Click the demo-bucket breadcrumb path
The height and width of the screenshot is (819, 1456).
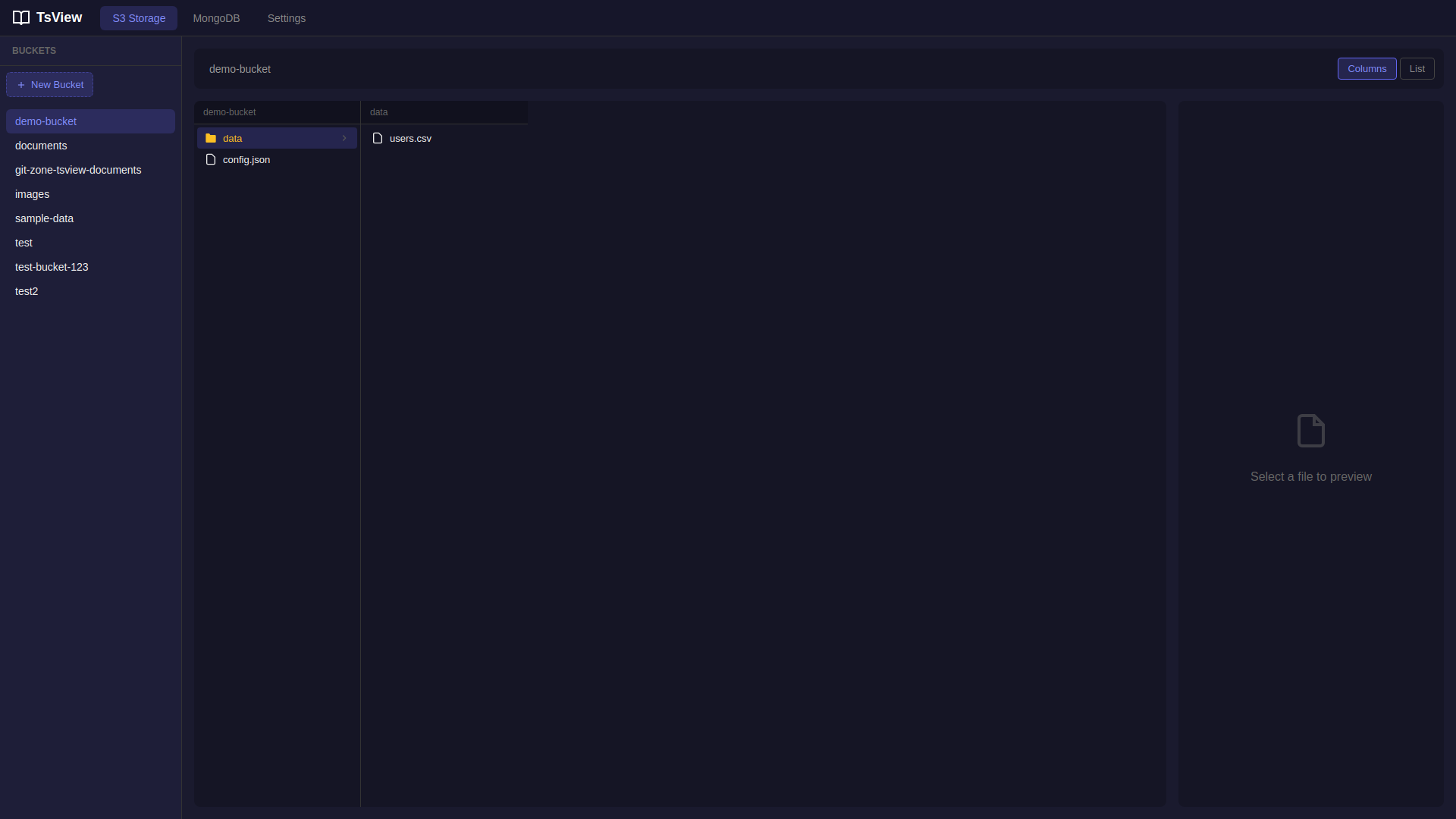click(x=240, y=69)
